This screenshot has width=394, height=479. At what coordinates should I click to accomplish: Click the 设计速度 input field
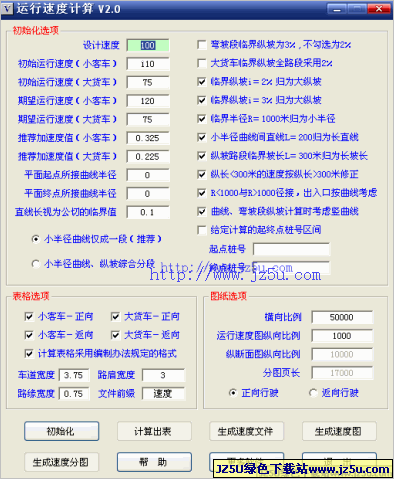pos(148,45)
